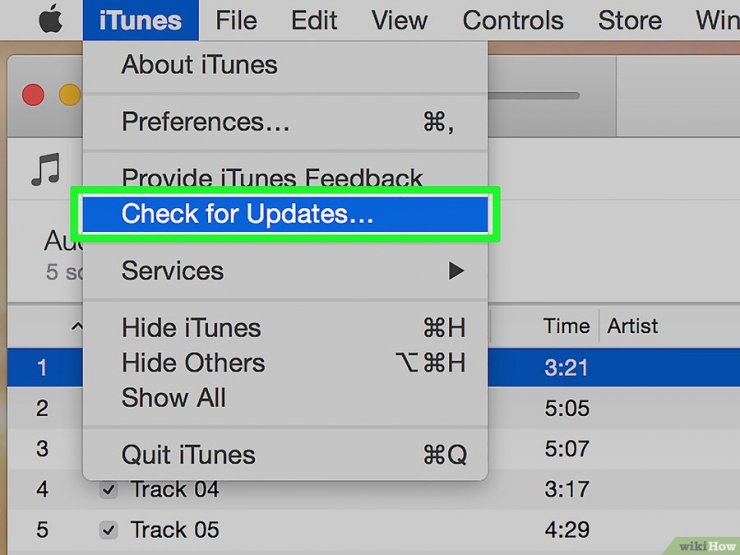Screen dimensions: 740x555
Task: Open the Store menu
Action: [x=630, y=20]
